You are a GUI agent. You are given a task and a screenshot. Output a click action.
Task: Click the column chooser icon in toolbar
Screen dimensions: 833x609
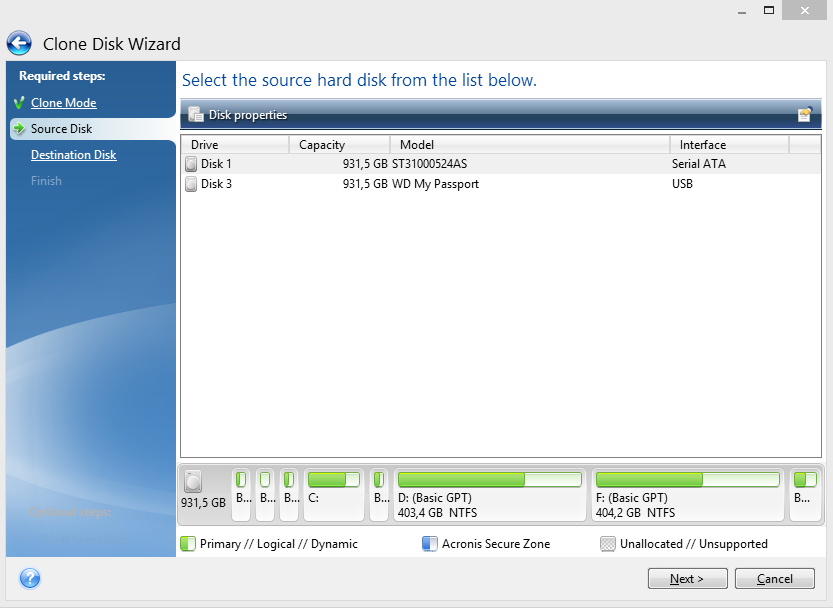[x=804, y=115]
